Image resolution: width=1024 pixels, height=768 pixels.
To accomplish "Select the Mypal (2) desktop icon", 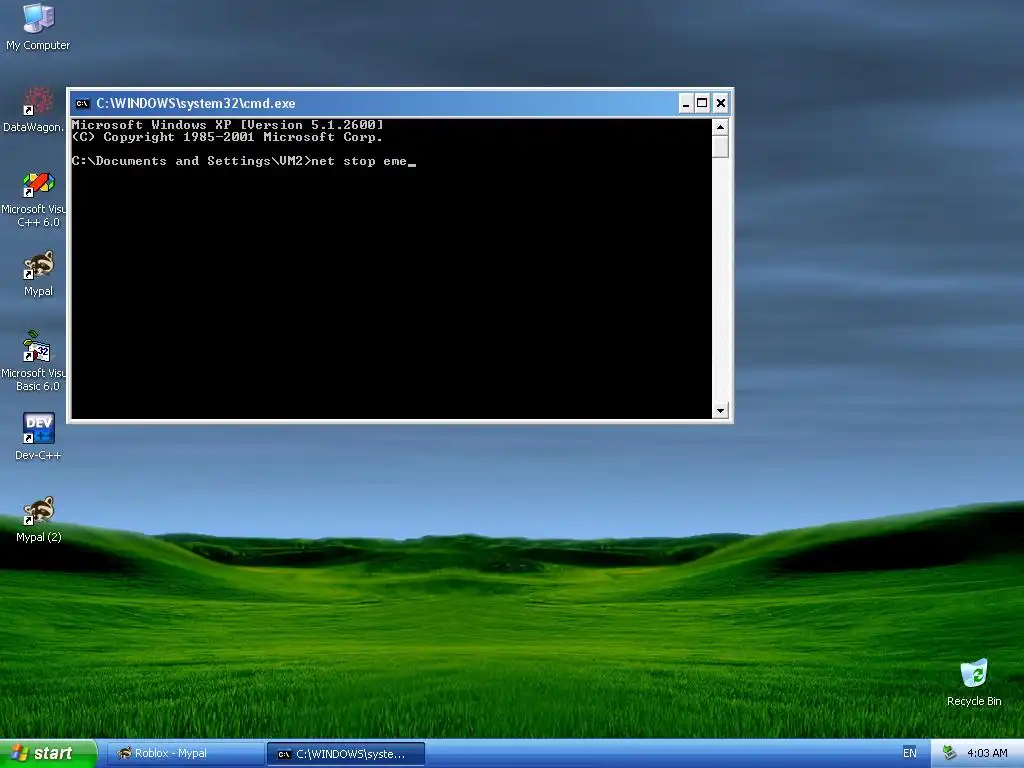I will tap(38, 519).
